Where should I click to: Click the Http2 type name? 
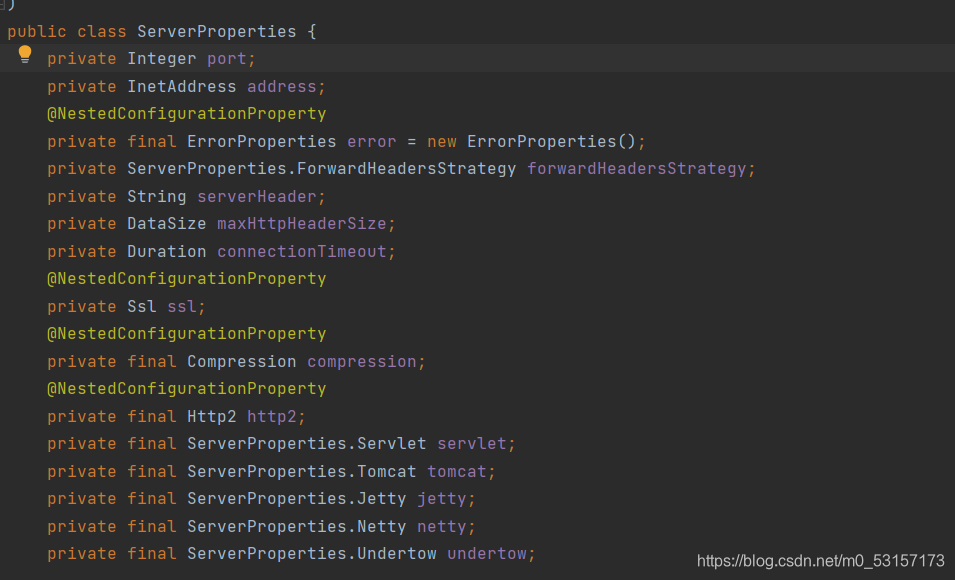pyautogui.click(x=211, y=417)
